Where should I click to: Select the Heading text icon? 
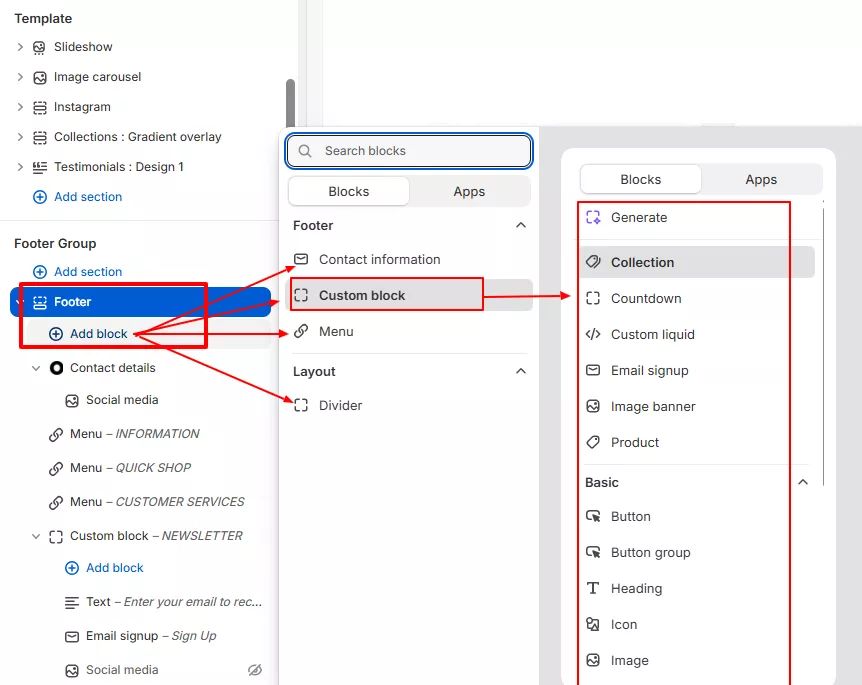pyautogui.click(x=593, y=589)
